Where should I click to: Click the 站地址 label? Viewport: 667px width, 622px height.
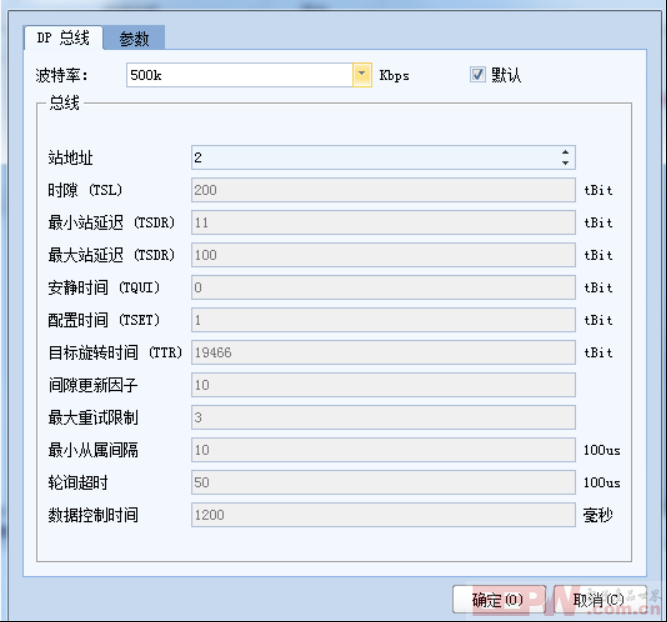(70, 158)
